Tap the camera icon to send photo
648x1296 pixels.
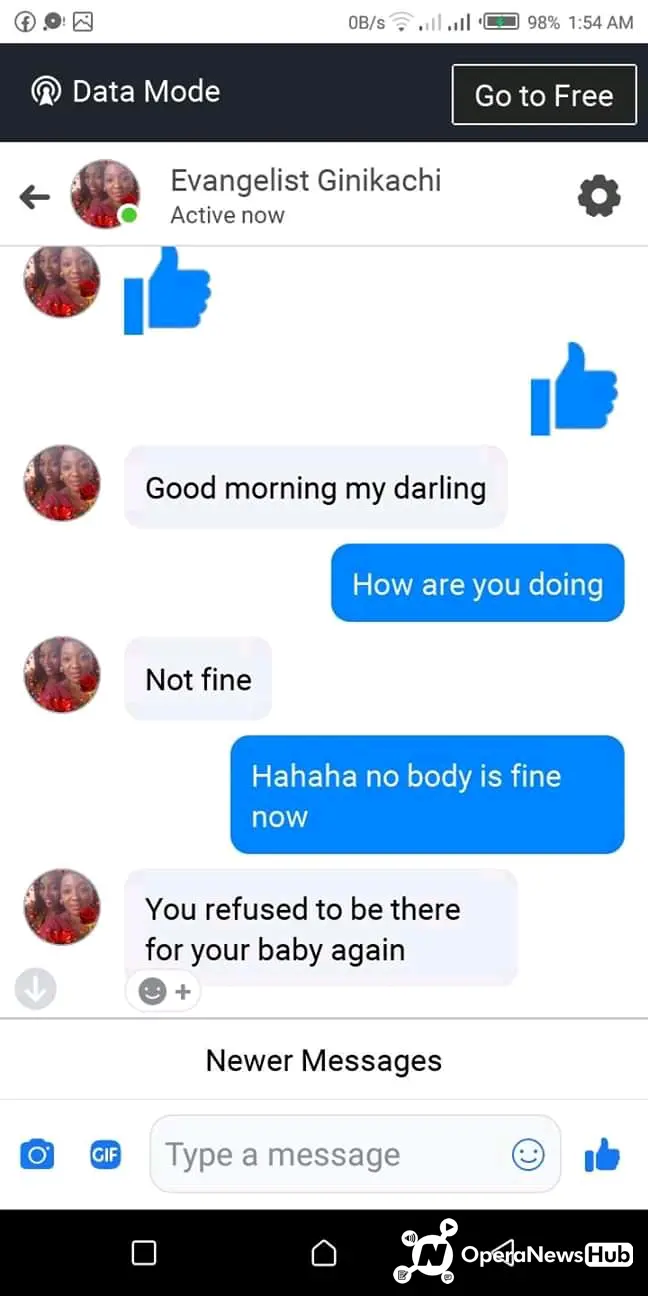pos(37,1155)
